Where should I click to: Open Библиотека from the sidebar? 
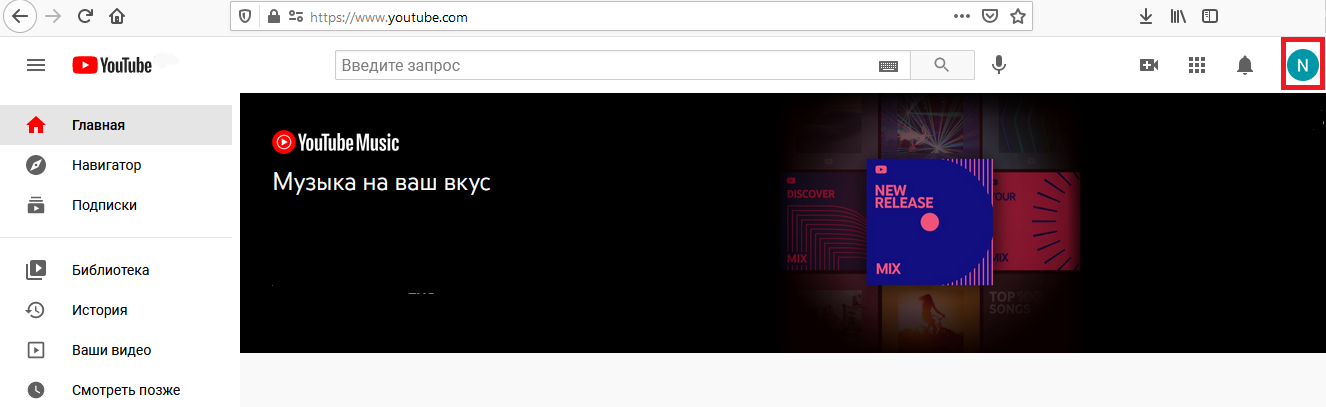pyautogui.click(x=110, y=270)
